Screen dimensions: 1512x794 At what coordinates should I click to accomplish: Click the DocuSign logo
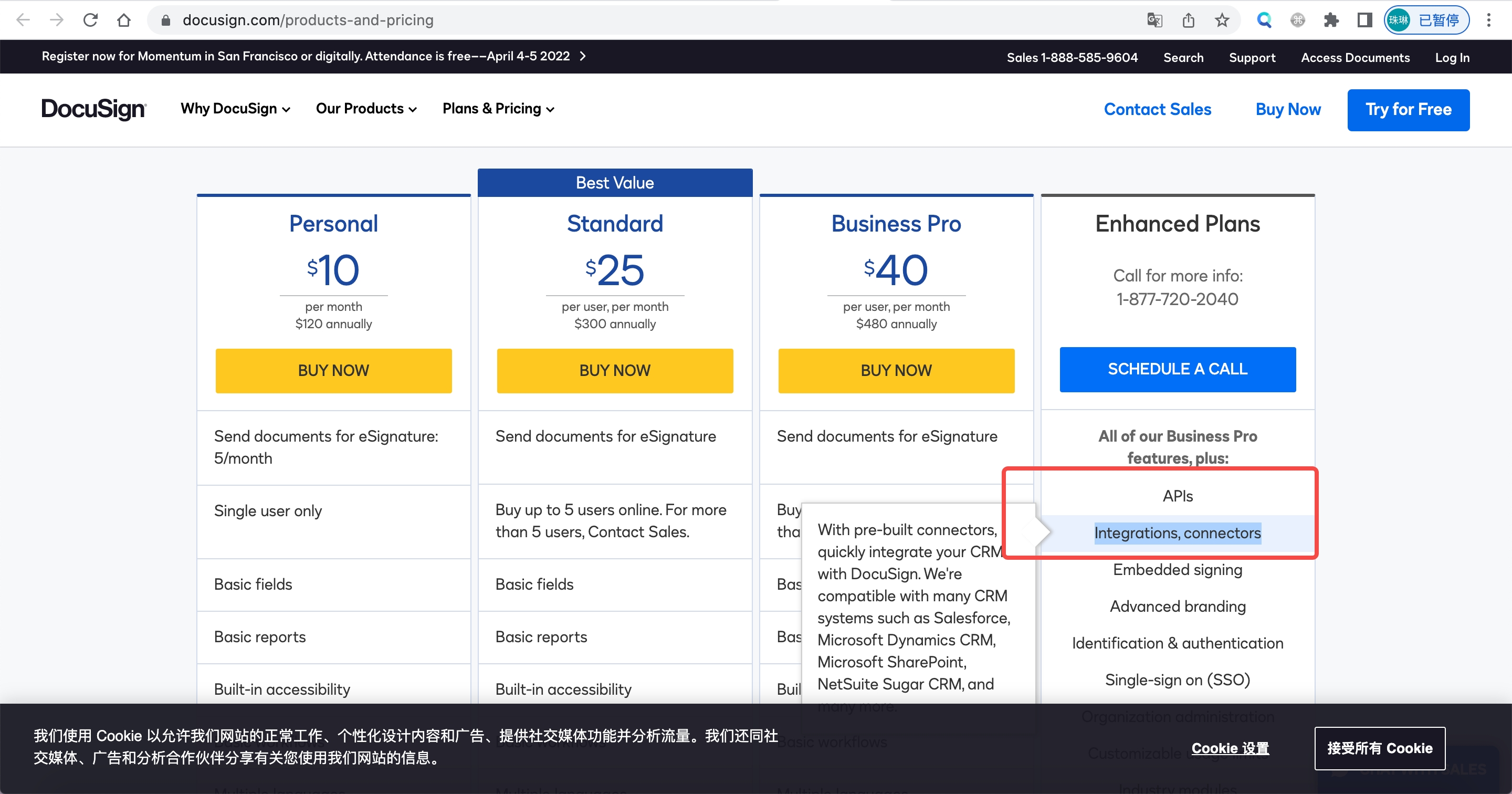tap(93, 109)
